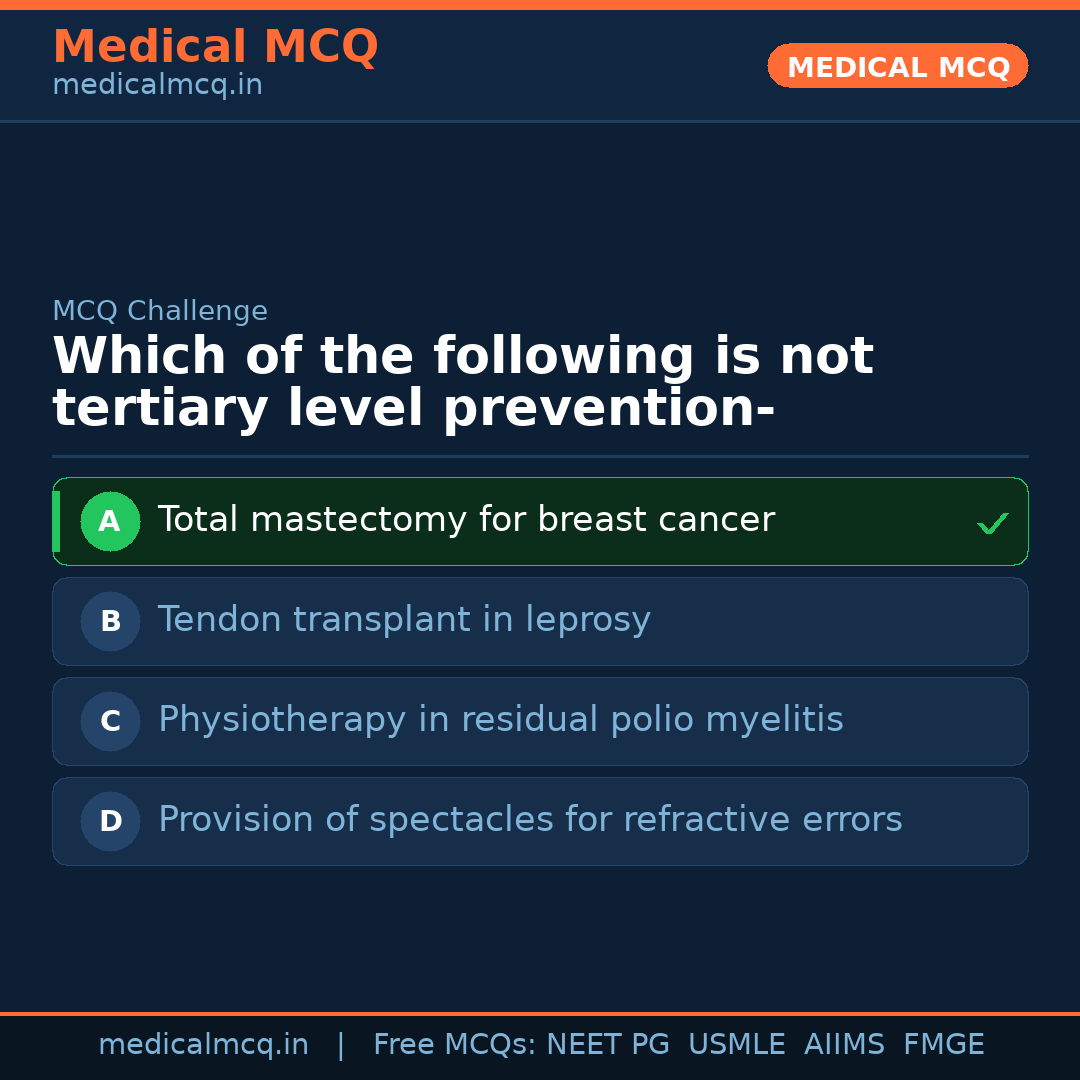
Task: Click the MEDICAL MCQ orange badge
Action: pos(897,66)
